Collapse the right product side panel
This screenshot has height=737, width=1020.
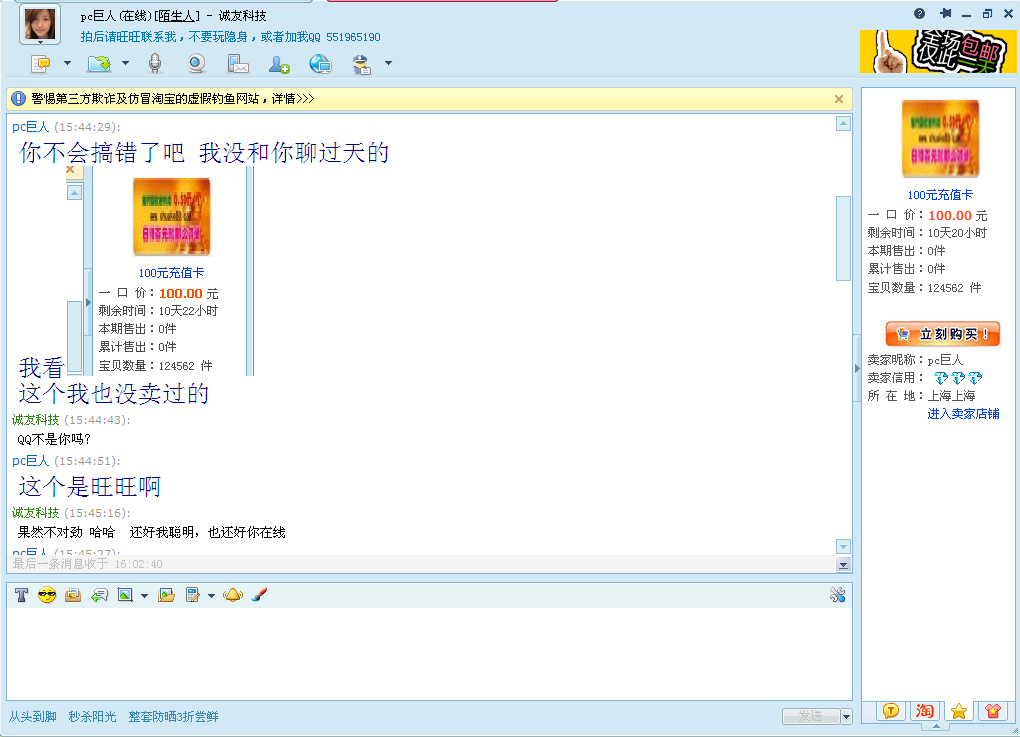tap(856, 368)
